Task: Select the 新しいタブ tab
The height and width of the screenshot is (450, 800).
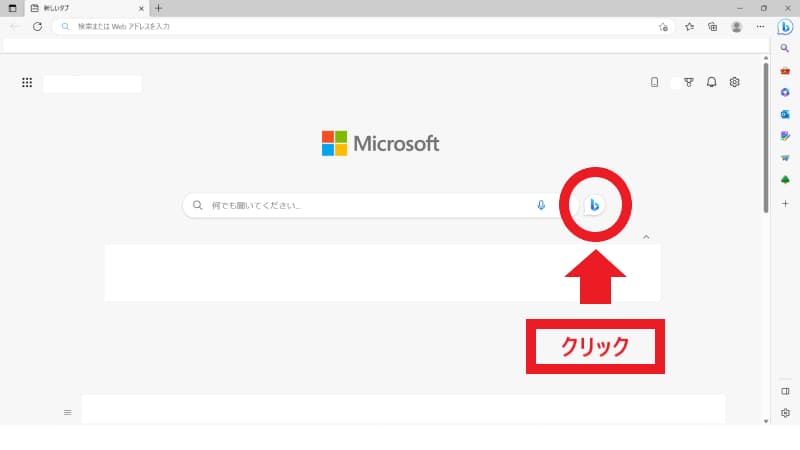Action: pos(87,9)
